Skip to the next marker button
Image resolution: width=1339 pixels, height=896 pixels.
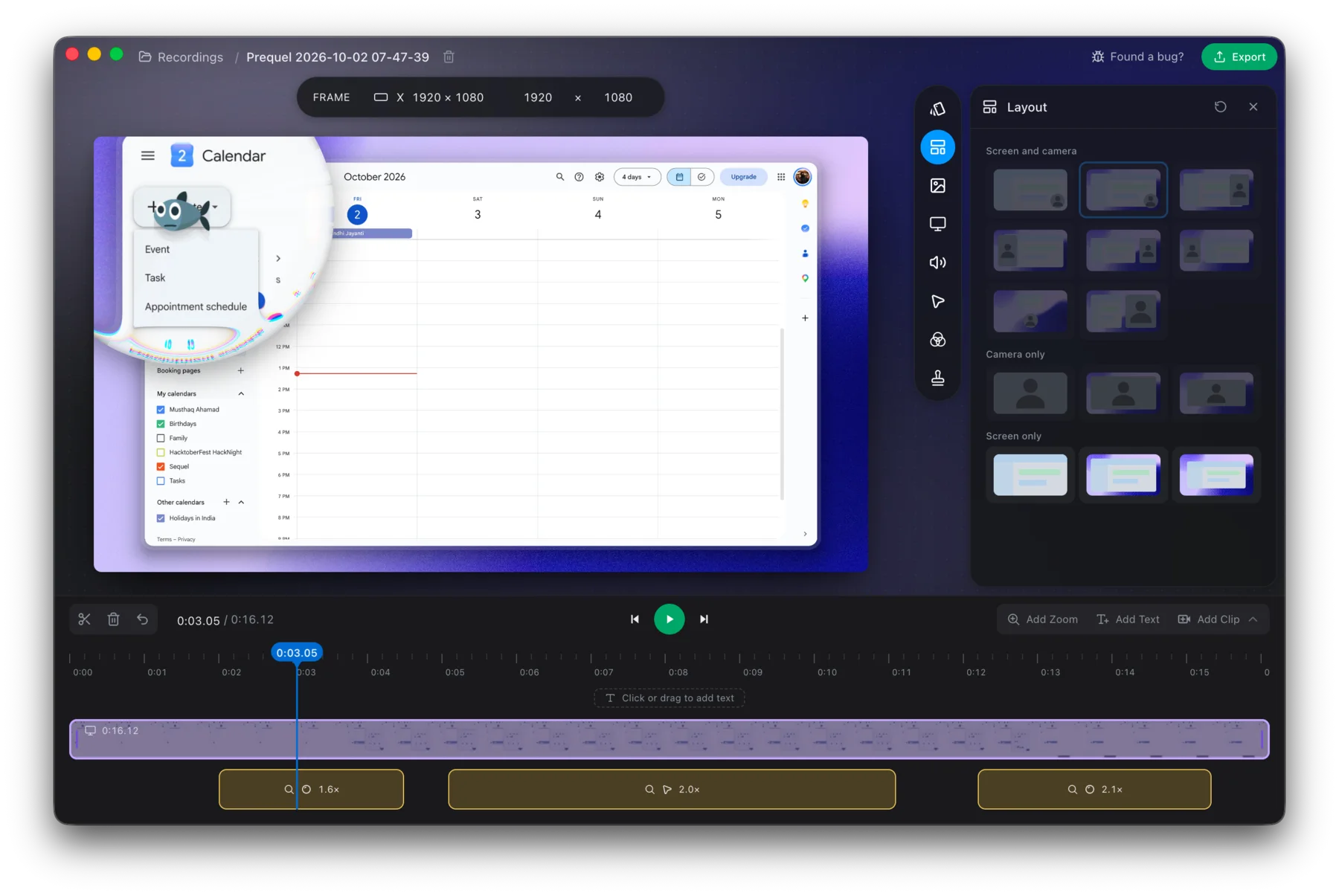tap(704, 619)
